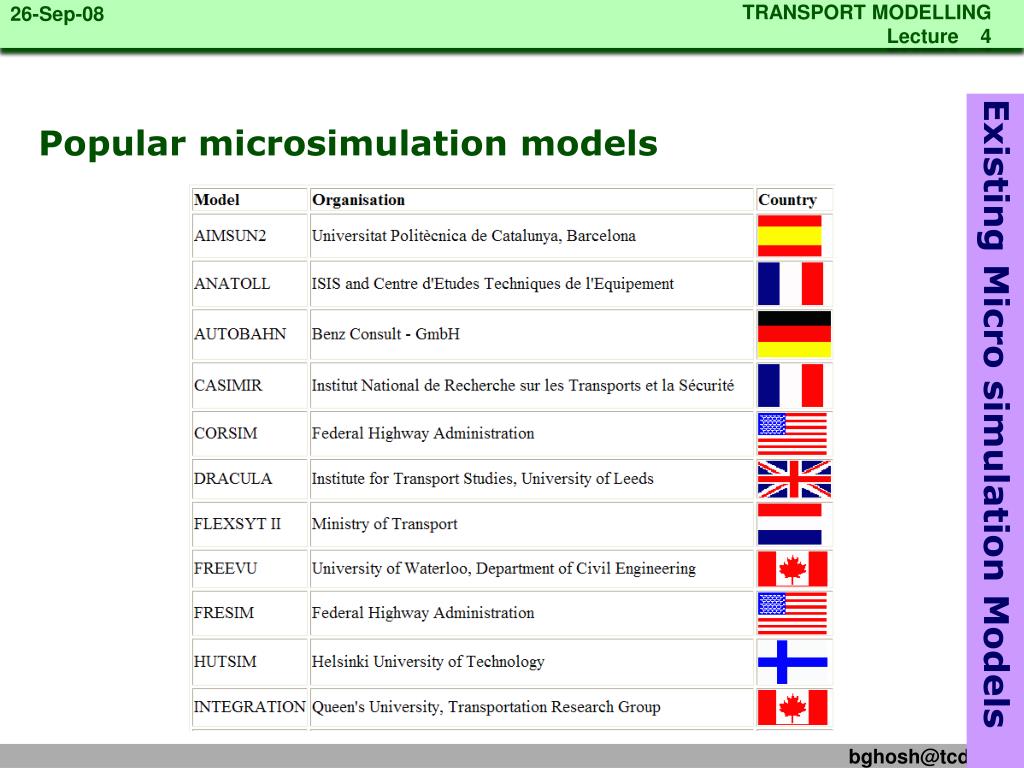This screenshot has width=1024, height=768.
Task: Click the 'FLEXSYT II' model cell
Action: pyautogui.click(x=249, y=524)
